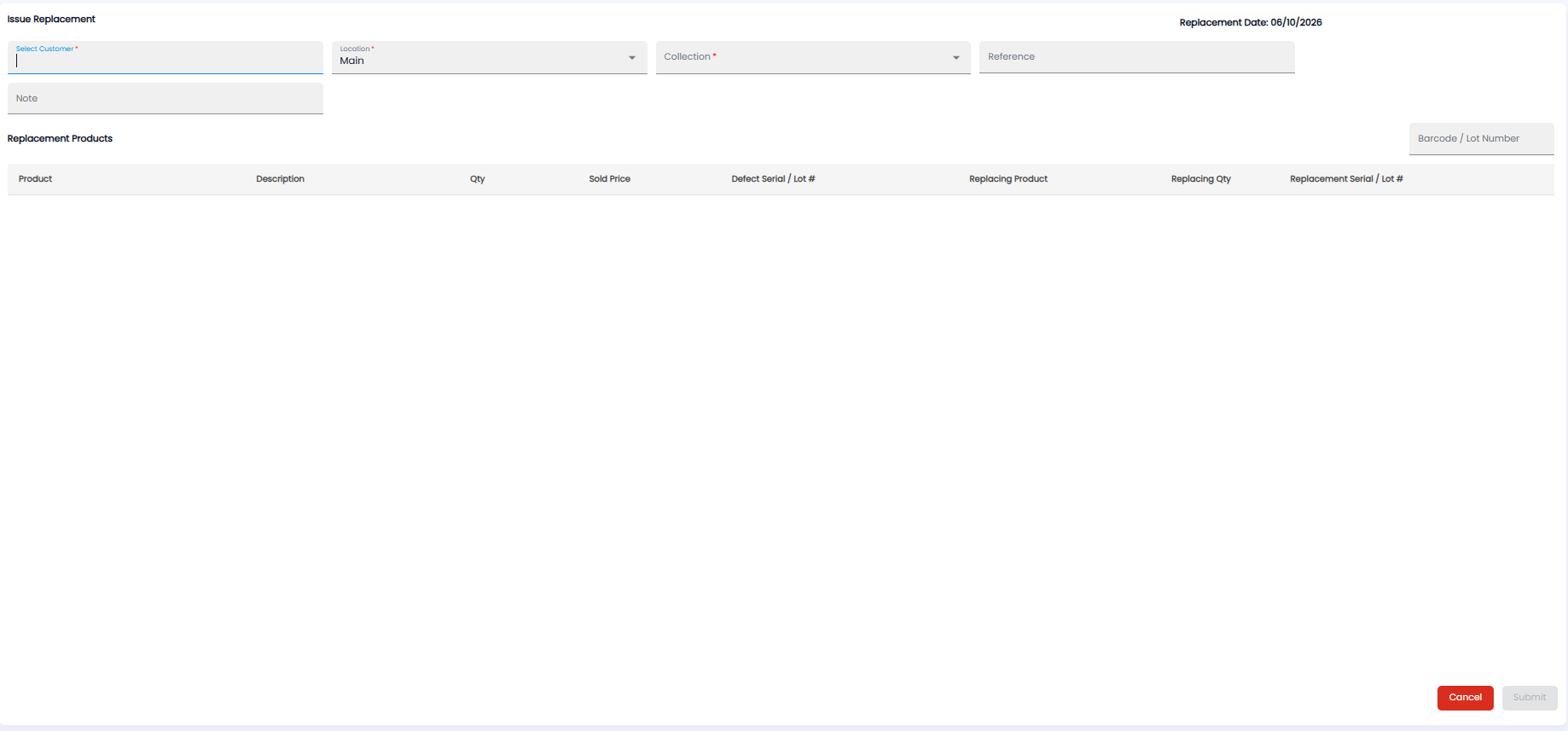Click into the Reference field
The height and width of the screenshot is (731, 1568).
click(1137, 57)
